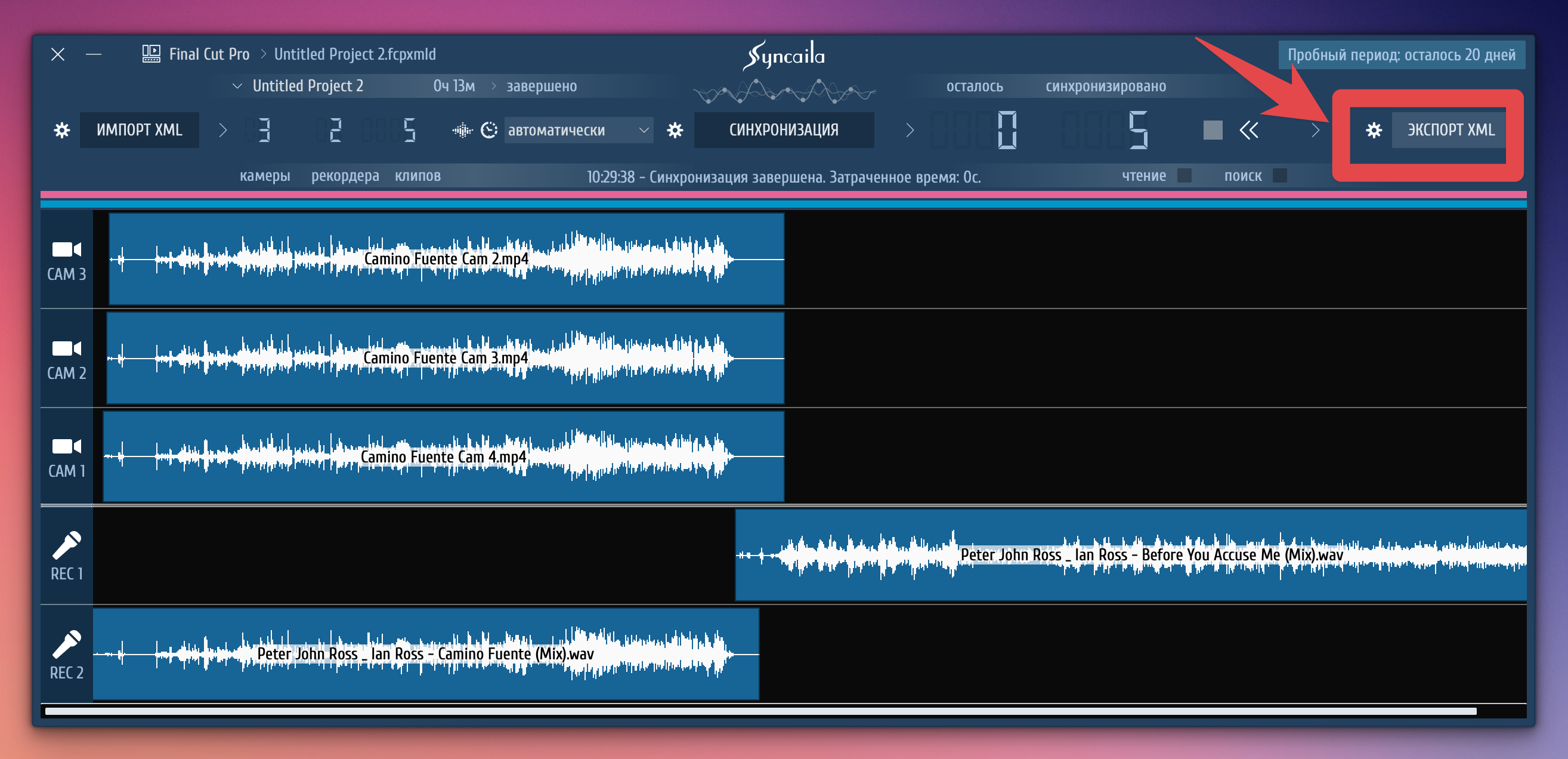Open the import settings gear icon
The width and height of the screenshot is (1568, 759).
(x=61, y=129)
